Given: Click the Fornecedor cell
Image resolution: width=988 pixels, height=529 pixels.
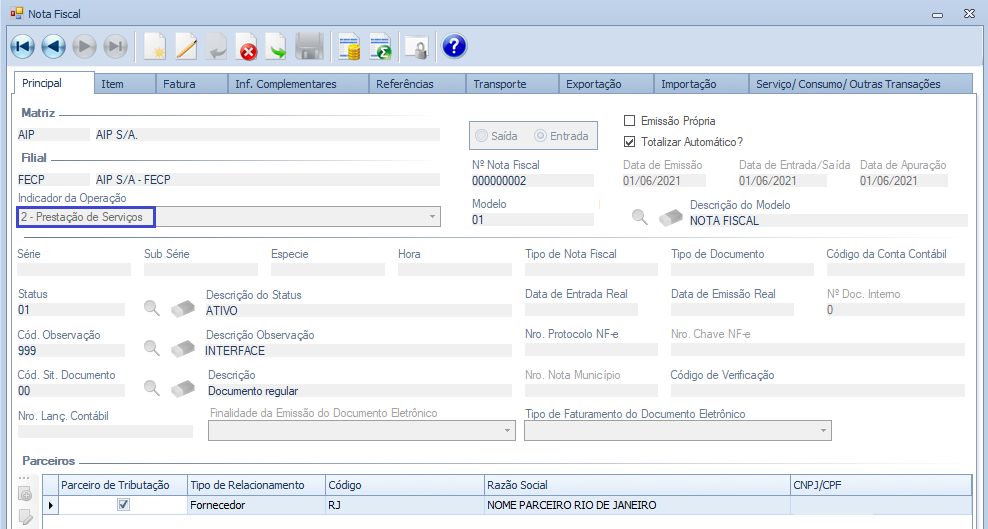Looking at the screenshot, I should [x=256, y=505].
